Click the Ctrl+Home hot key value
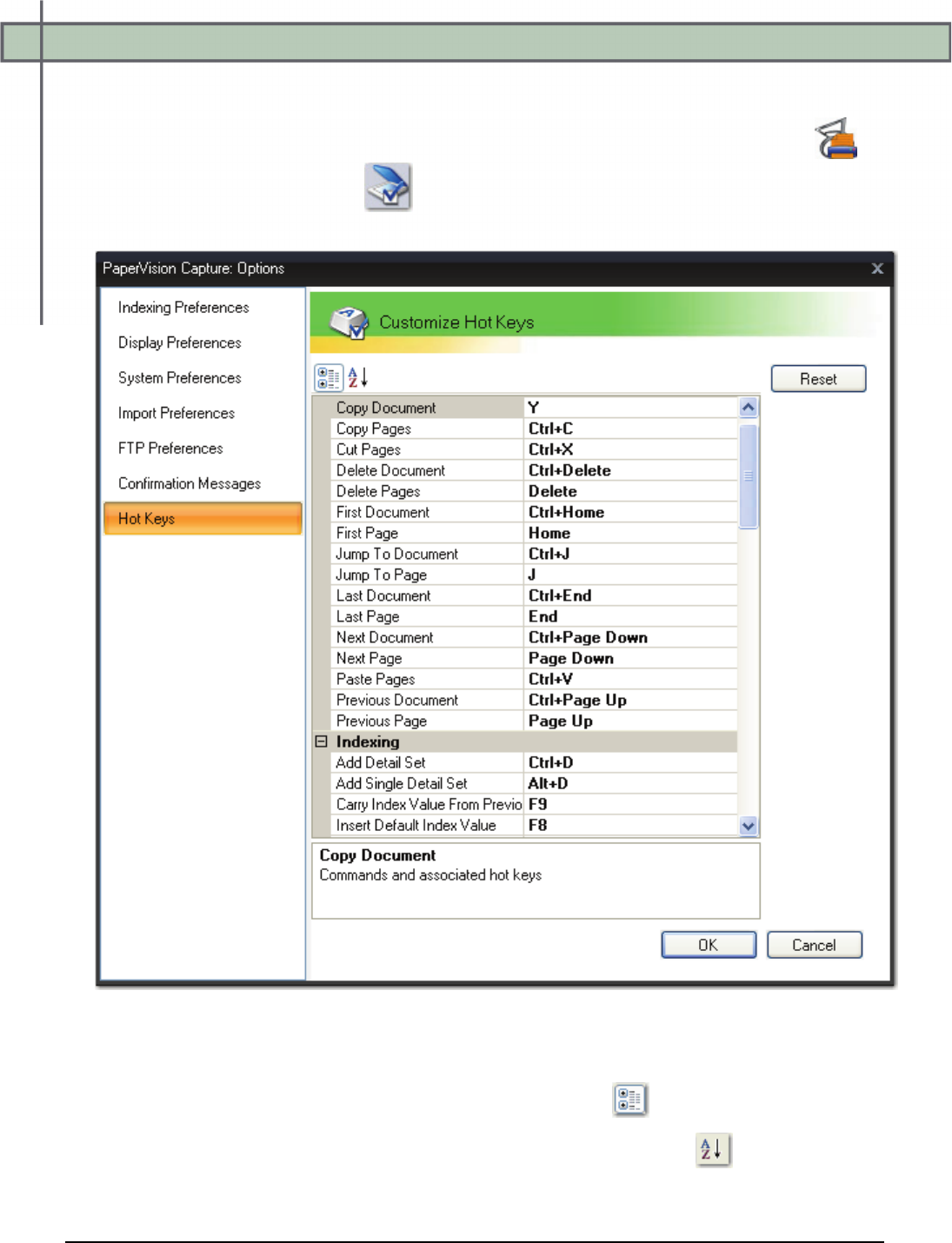Image resolution: width=952 pixels, height=1243 pixels. (631, 512)
